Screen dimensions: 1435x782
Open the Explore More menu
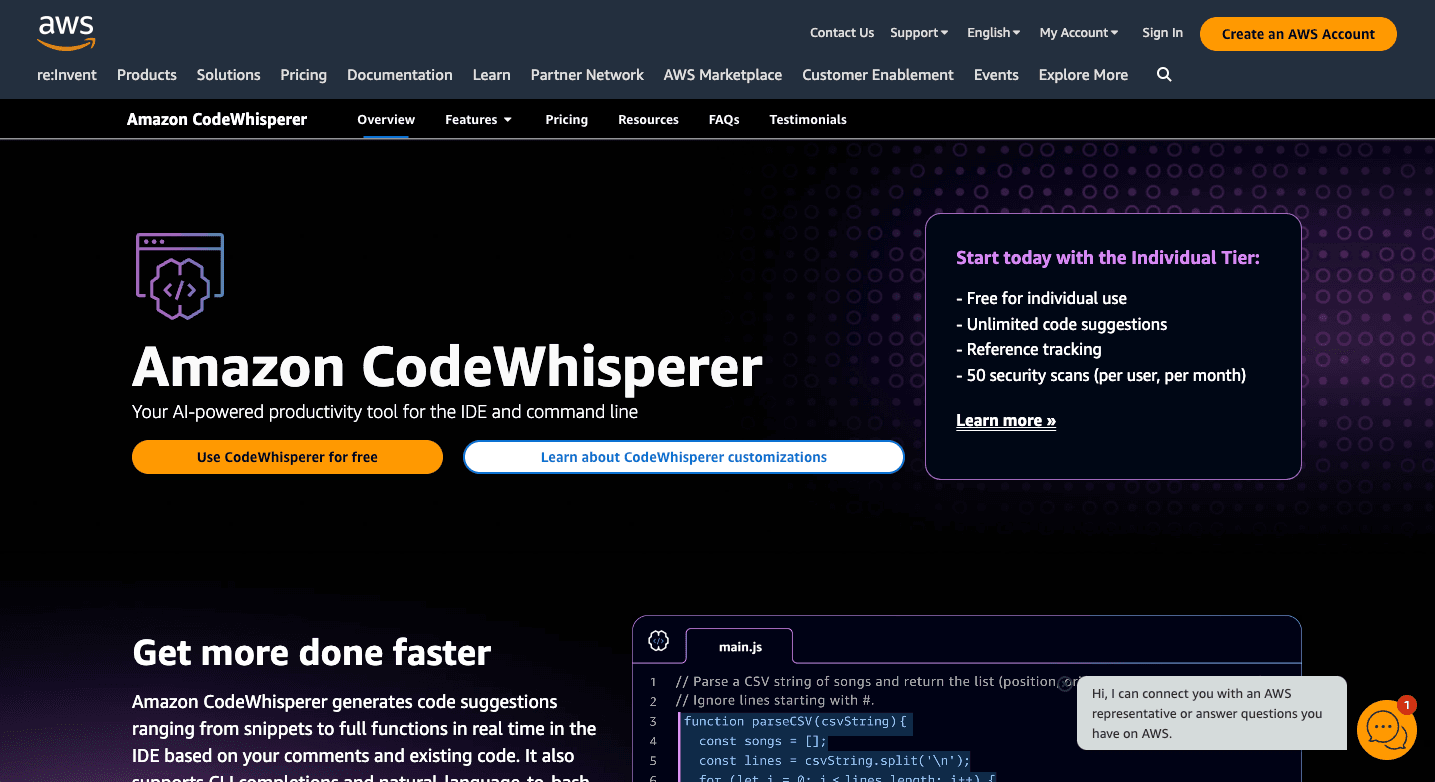[1083, 75]
